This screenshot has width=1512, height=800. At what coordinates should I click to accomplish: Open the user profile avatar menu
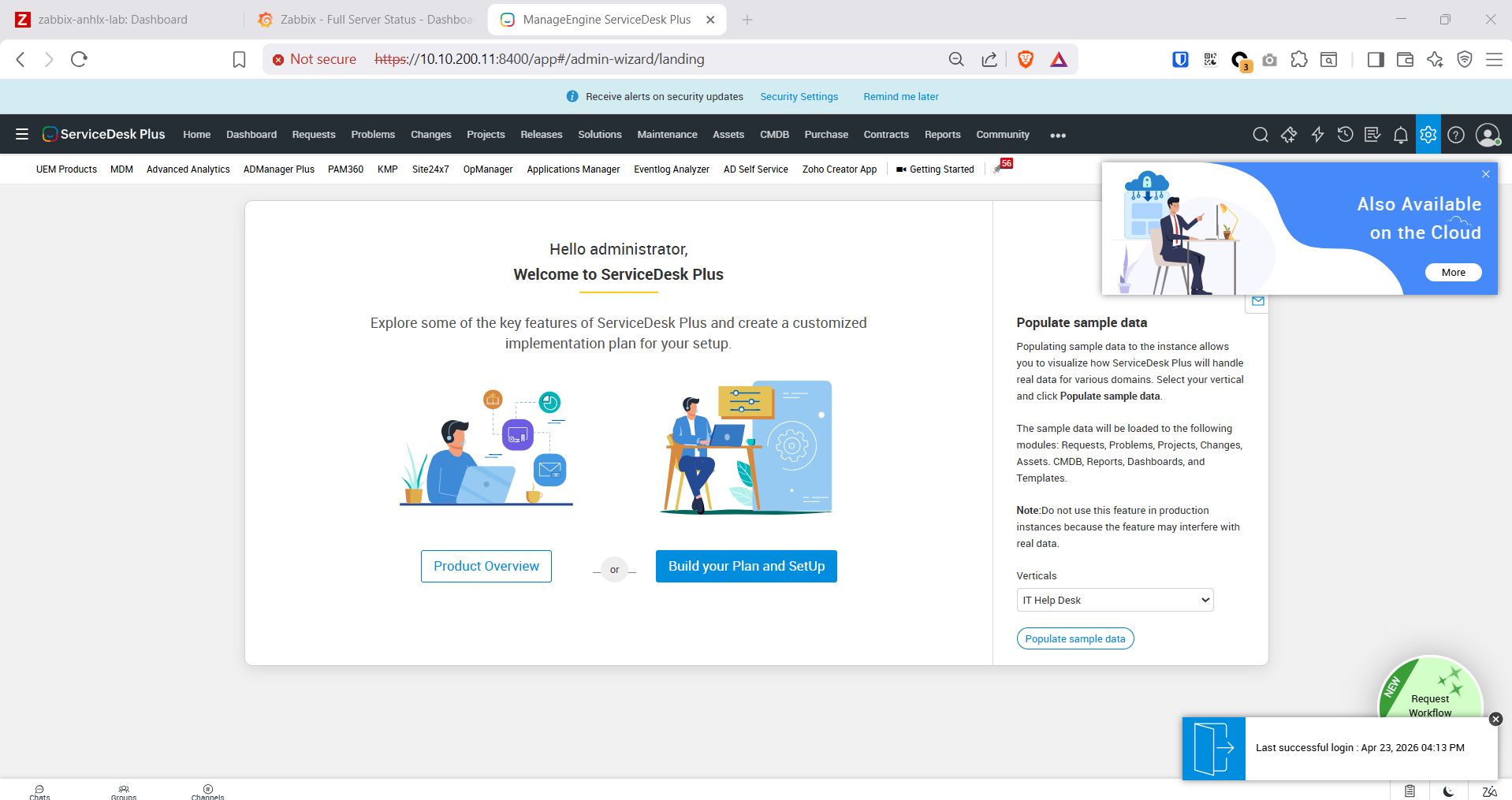1488,135
